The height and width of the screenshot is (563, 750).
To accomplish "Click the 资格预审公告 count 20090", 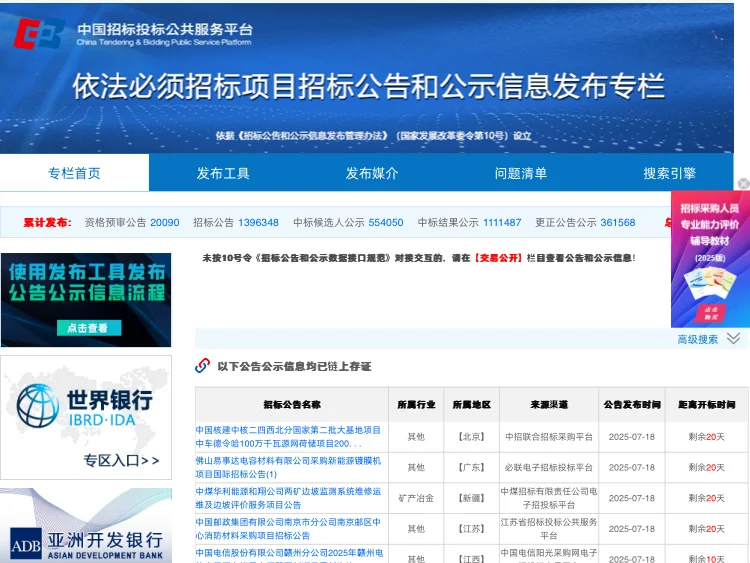I will pyautogui.click(x=165, y=222).
